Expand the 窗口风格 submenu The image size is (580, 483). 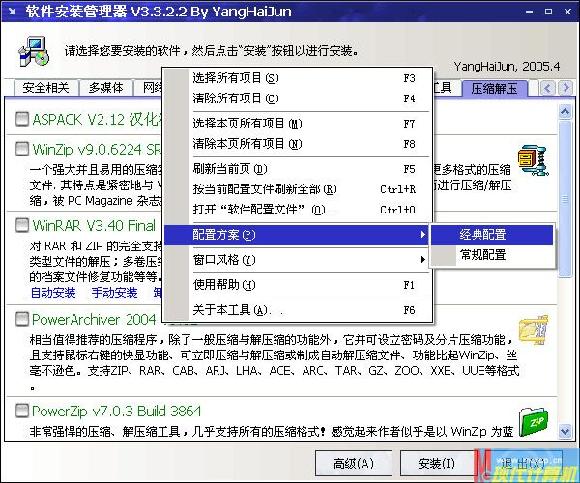point(296,260)
